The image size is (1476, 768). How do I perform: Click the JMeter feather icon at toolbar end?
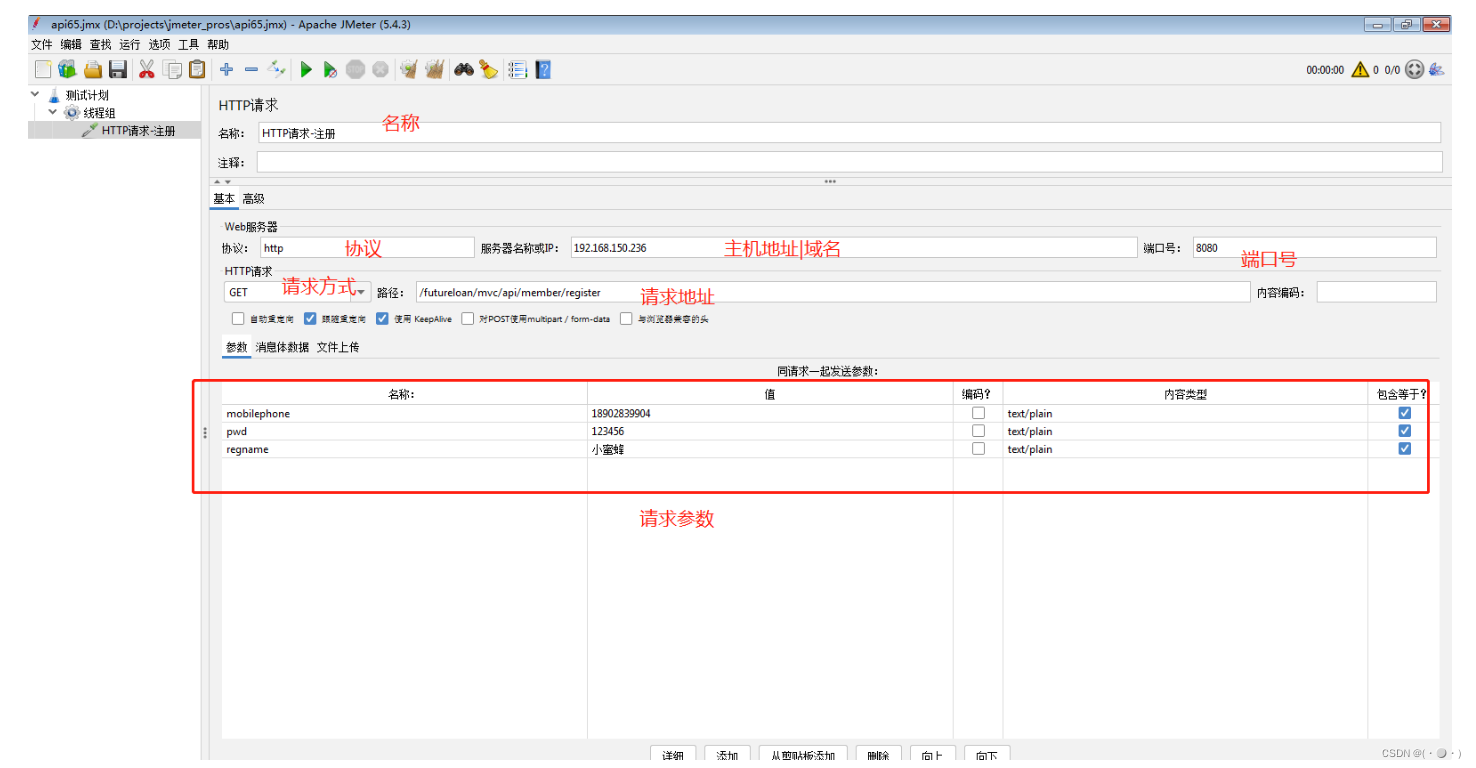[x=1436, y=70]
